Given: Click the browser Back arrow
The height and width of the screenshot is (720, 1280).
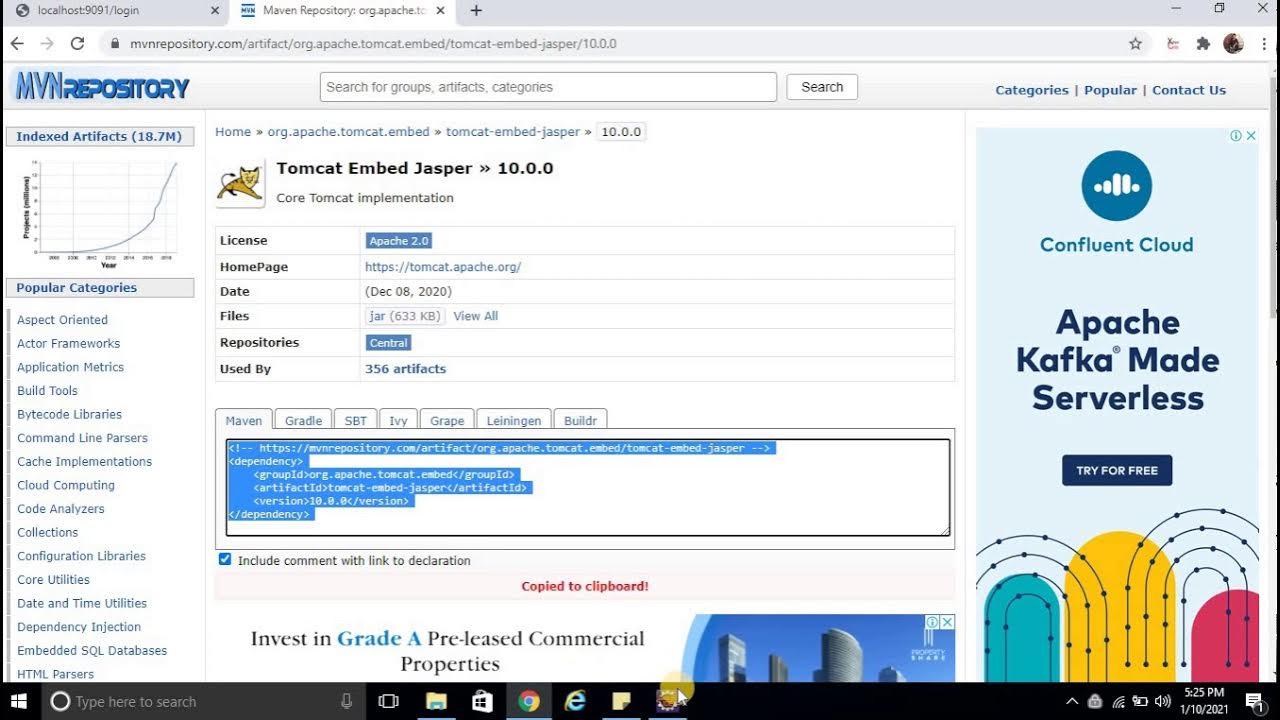Looking at the screenshot, I should [17, 44].
